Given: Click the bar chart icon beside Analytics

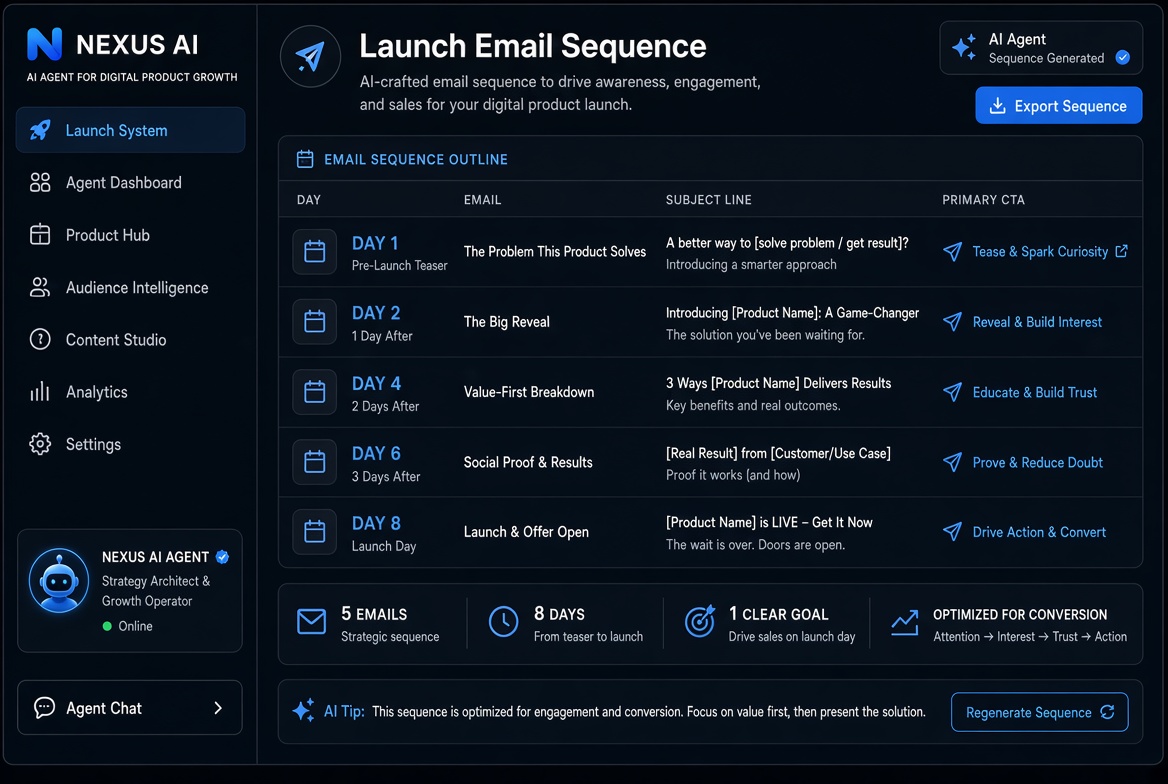Looking at the screenshot, I should 40,392.
